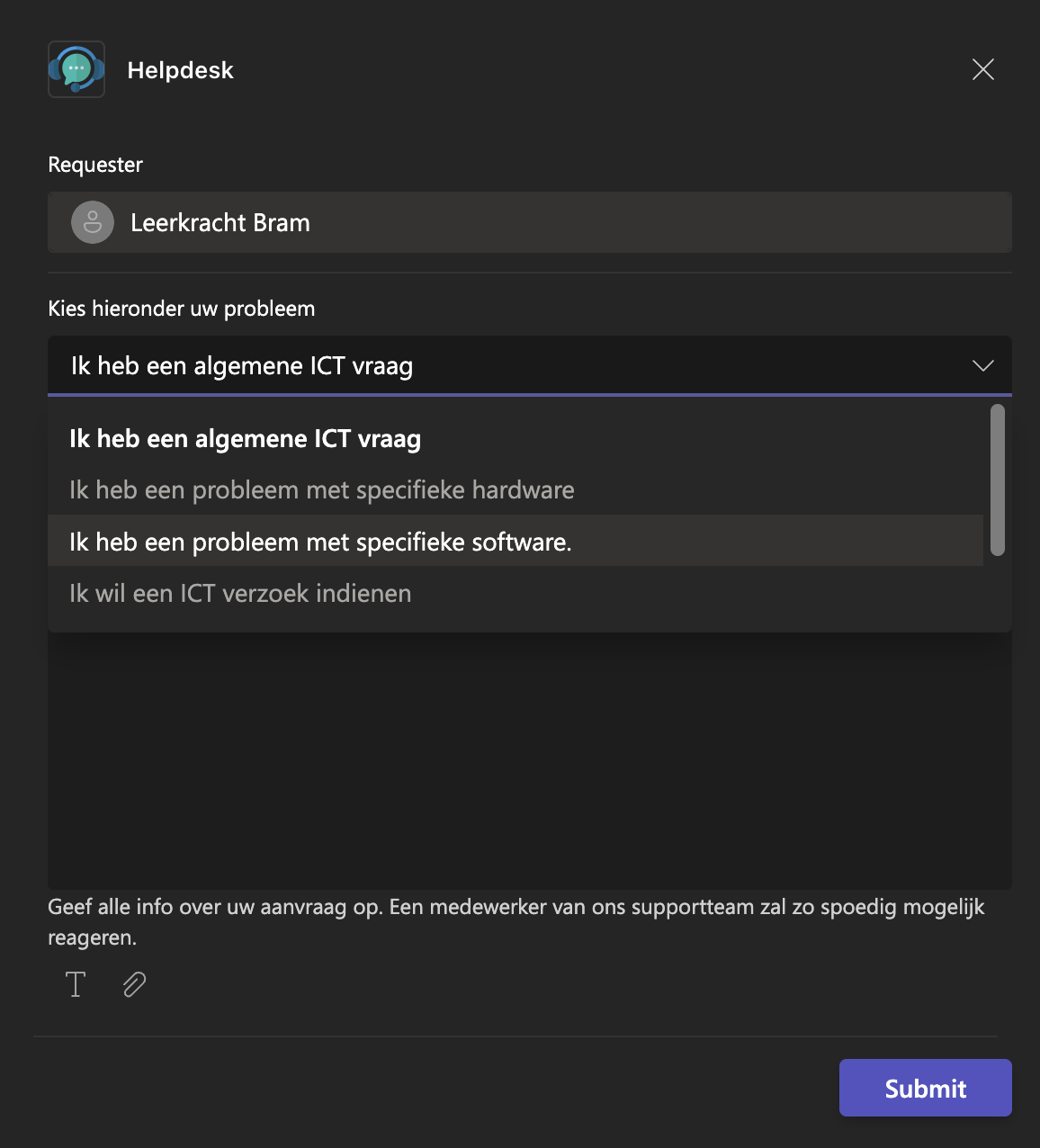Submit the helpdesk request
The image size is (1040, 1148).
925,1088
